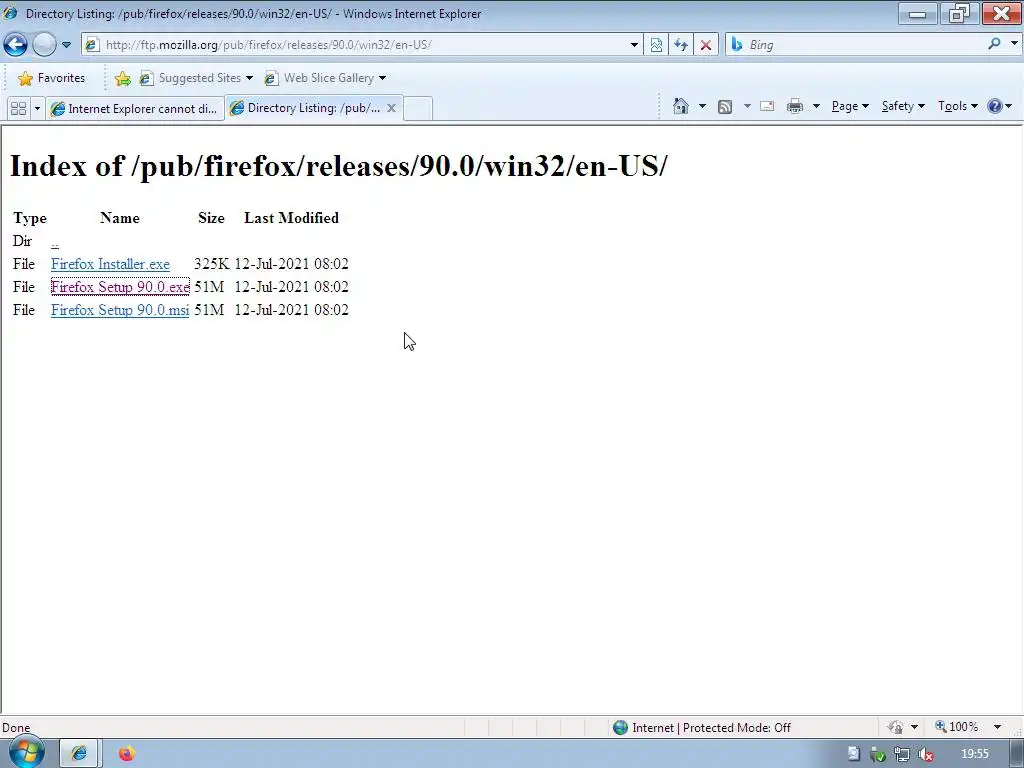Refresh the page with the Refresh icon
Screen dimensions: 1024x768
(x=680, y=44)
